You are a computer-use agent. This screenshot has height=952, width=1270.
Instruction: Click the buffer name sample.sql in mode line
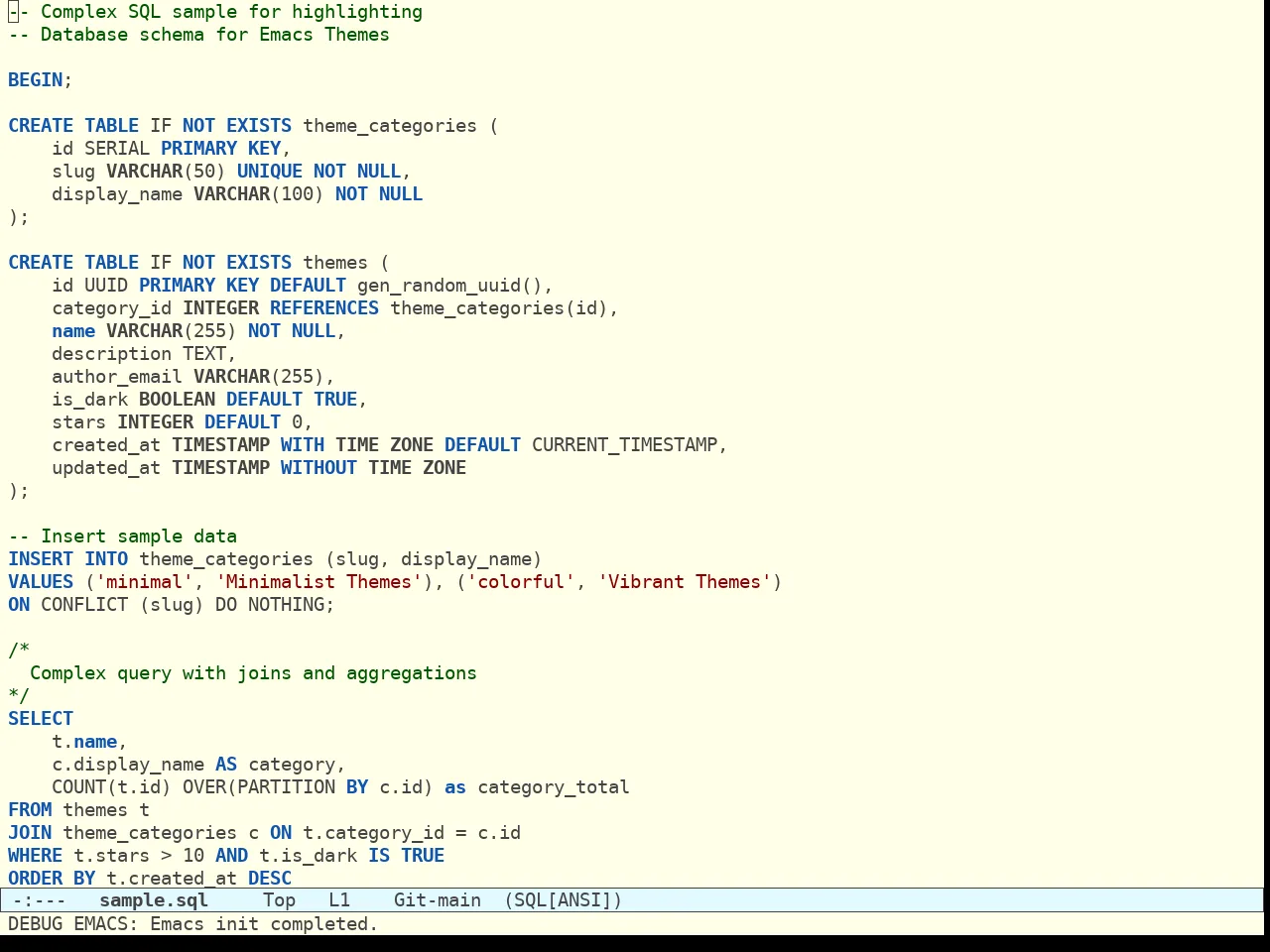point(154,900)
